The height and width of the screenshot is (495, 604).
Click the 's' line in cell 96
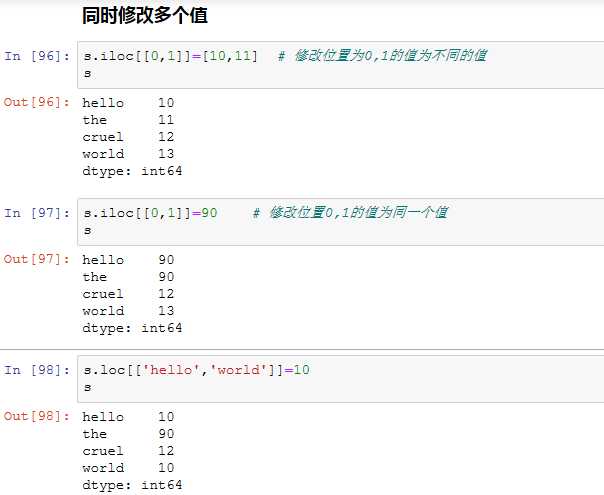tap(87, 73)
